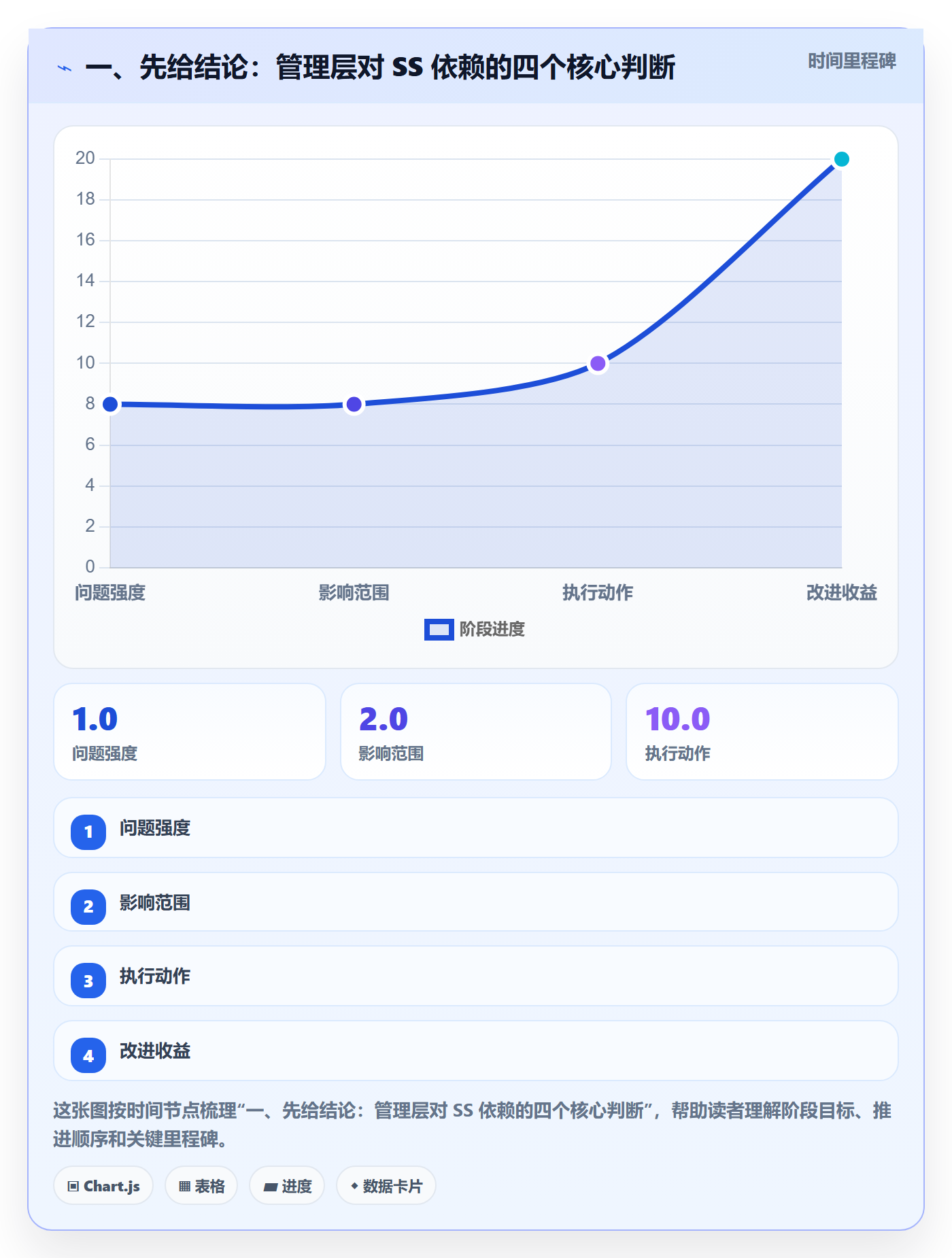Click the 阶段进度 legend color box
Image resolution: width=952 pixels, height=1258 pixels.
pos(439,630)
